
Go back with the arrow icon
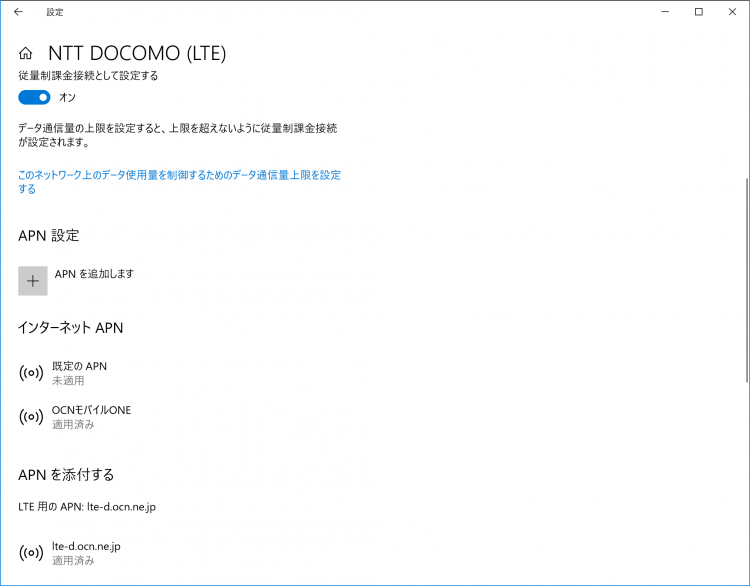(x=18, y=12)
